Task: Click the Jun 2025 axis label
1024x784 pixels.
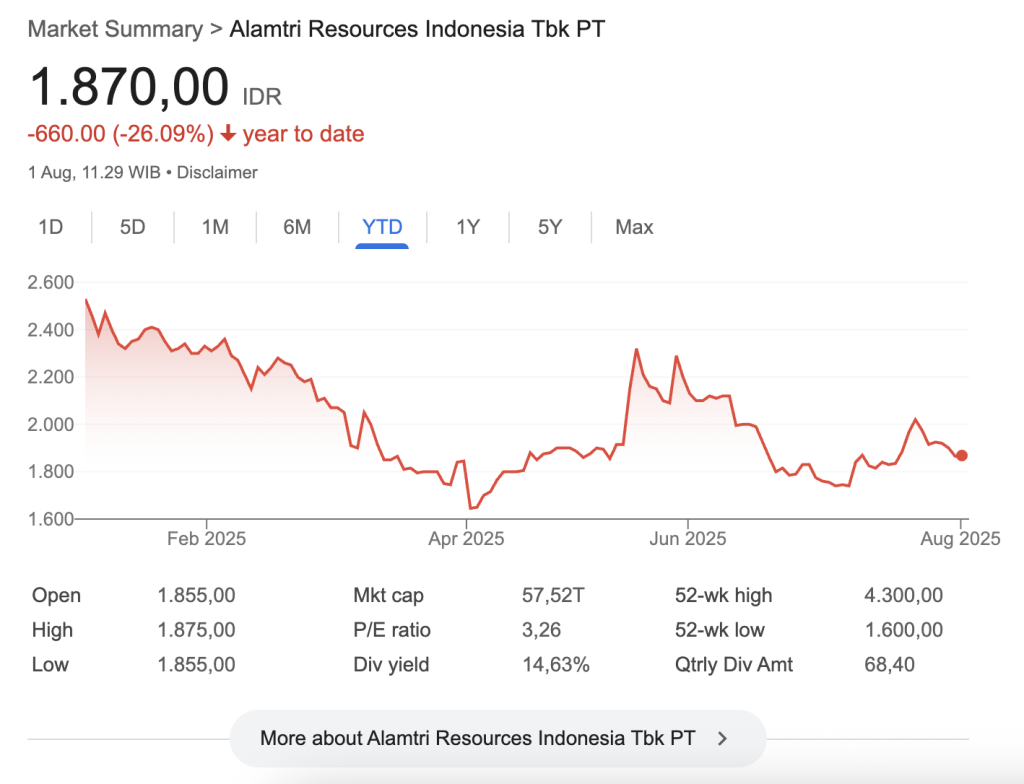Action: click(x=688, y=538)
